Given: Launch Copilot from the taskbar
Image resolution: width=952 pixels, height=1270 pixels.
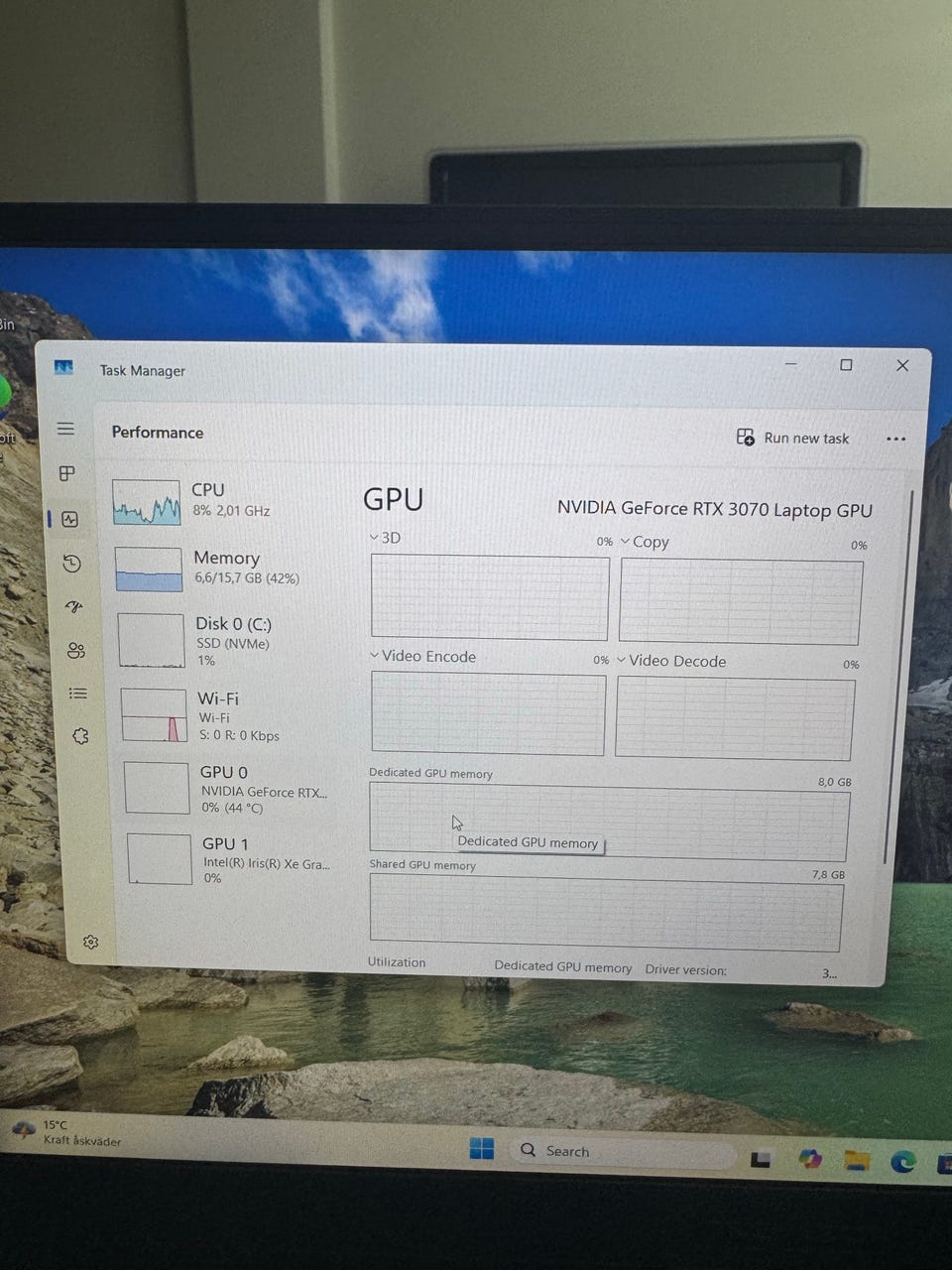Looking at the screenshot, I should (810, 1159).
